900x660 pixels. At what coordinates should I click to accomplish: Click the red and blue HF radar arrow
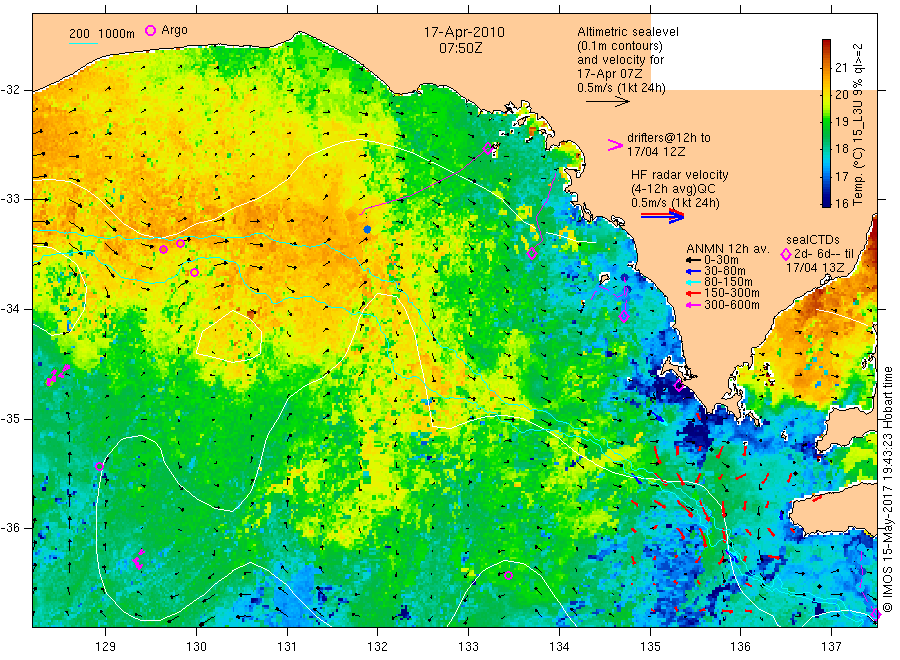pyautogui.click(x=663, y=216)
